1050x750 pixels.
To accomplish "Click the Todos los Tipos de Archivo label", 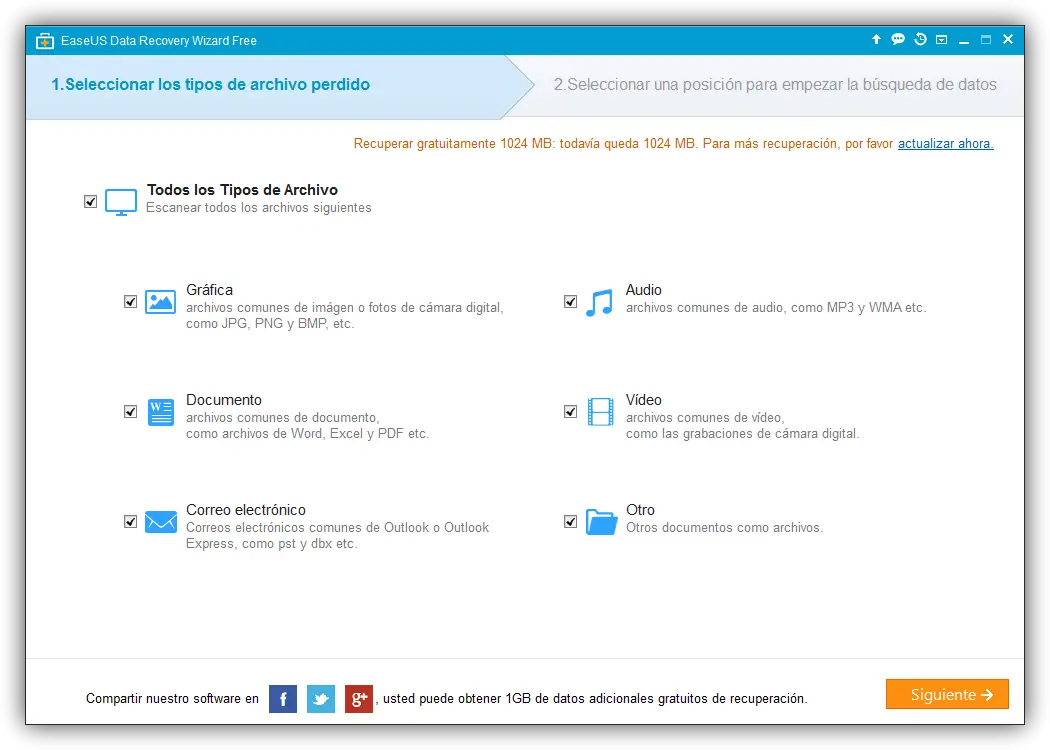I will point(242,190).
